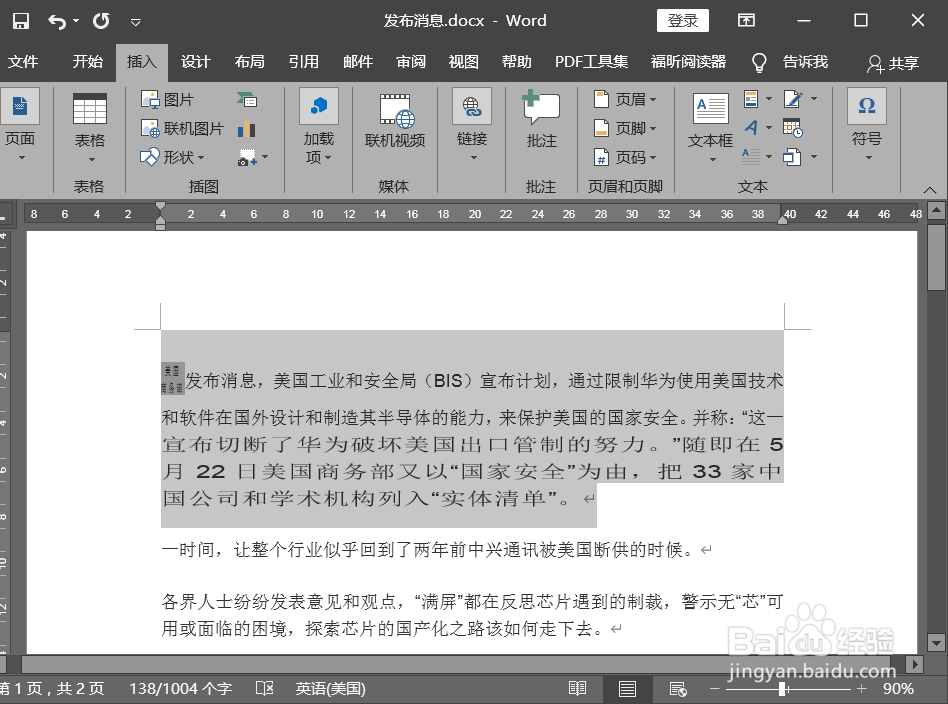Open the Signature Line icon
948x704 pixels.
pyautogui.click(x=793, y=99)
